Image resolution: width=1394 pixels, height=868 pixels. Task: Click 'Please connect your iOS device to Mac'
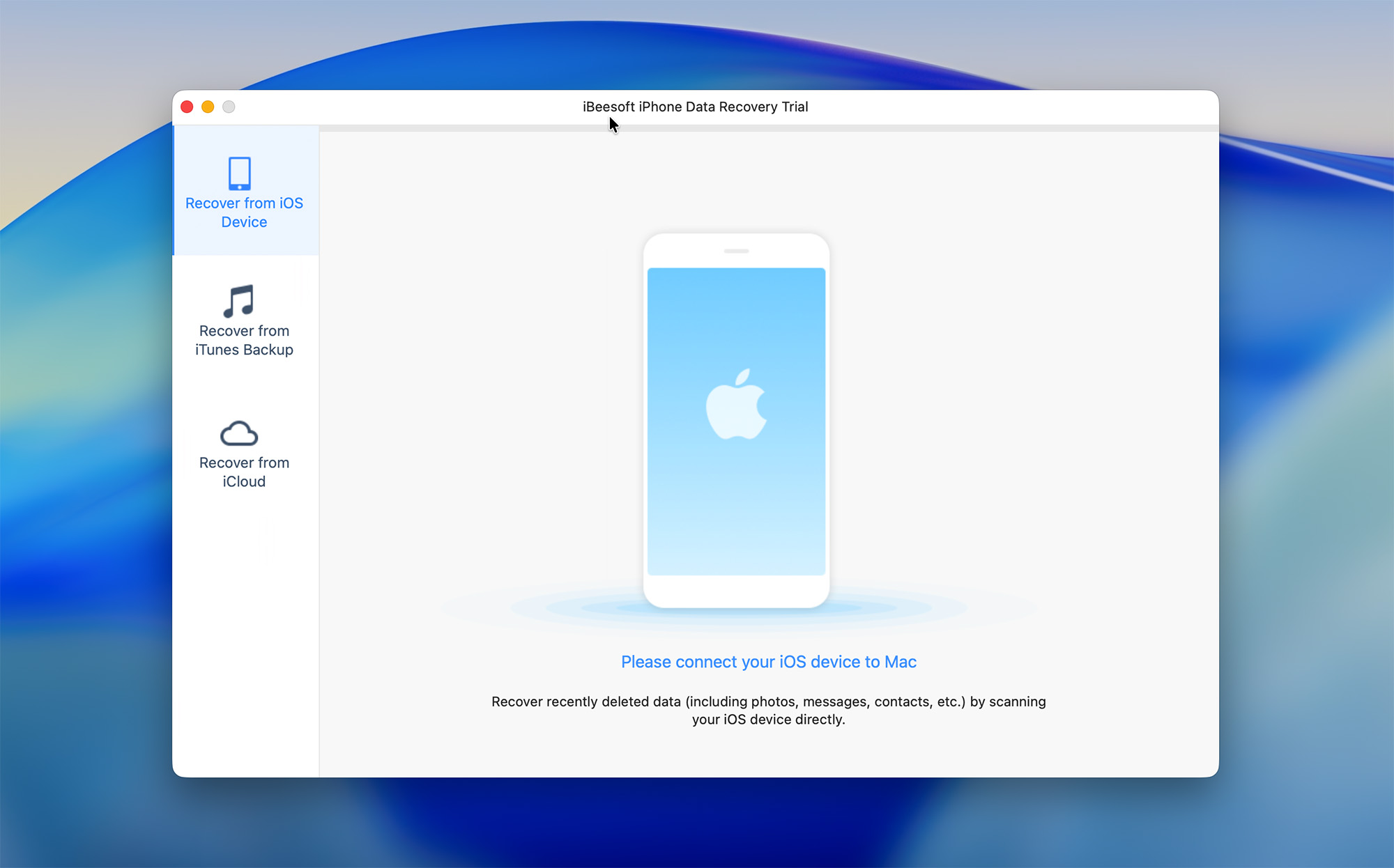click(x=767, y=662)
